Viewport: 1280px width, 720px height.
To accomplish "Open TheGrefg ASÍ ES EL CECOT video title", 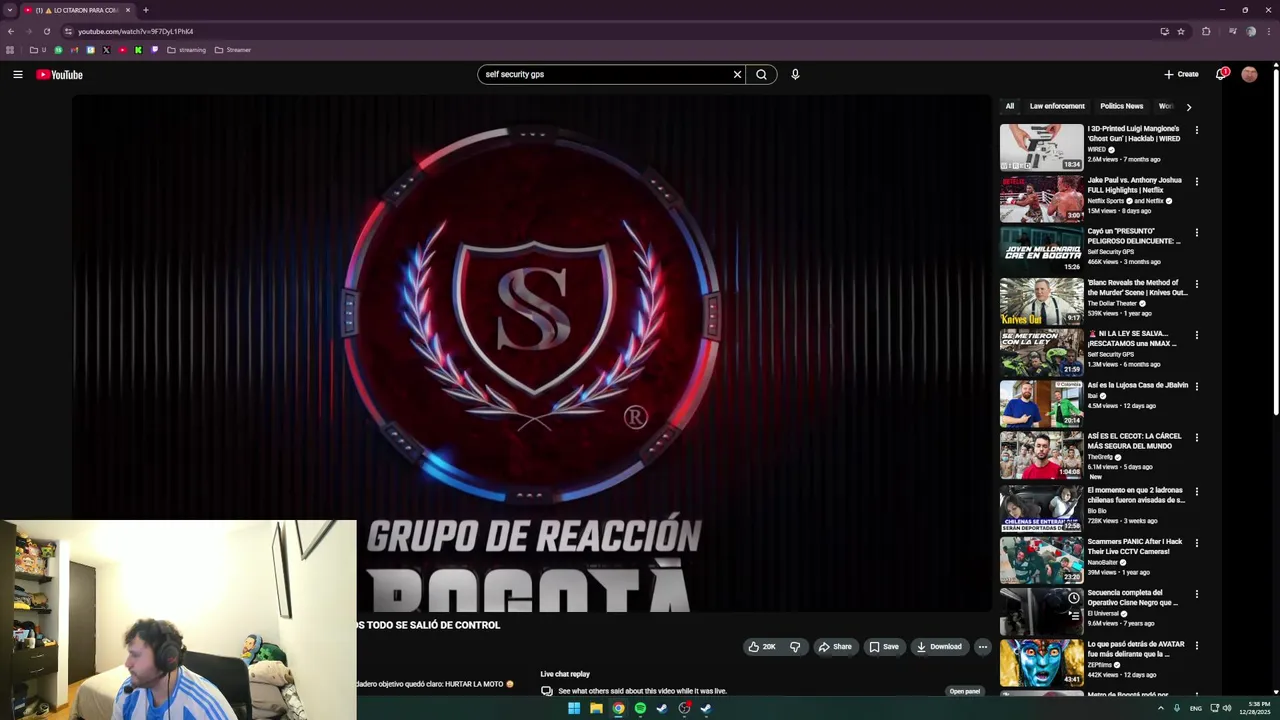I will point(1134,441).
